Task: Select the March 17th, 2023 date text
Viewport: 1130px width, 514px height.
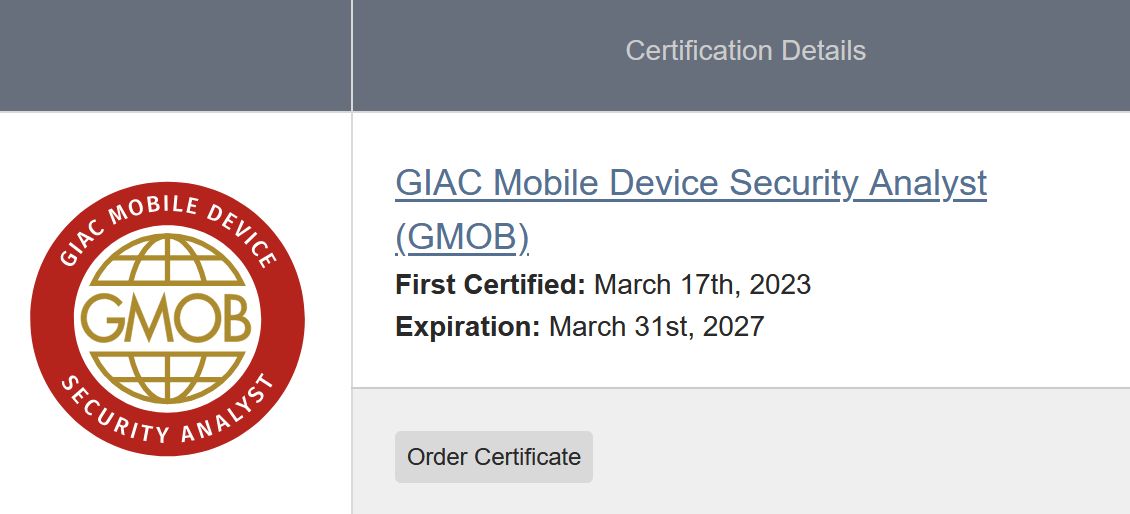Action: click(702, 285)
